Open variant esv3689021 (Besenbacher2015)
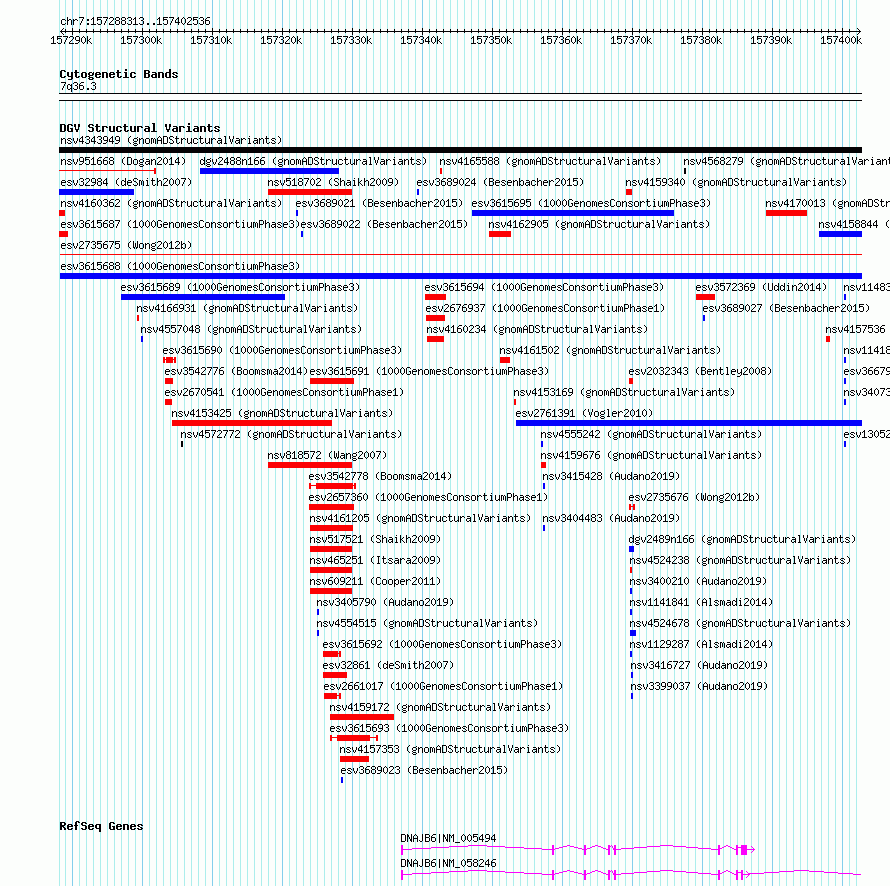 click(x=379, y=203)
